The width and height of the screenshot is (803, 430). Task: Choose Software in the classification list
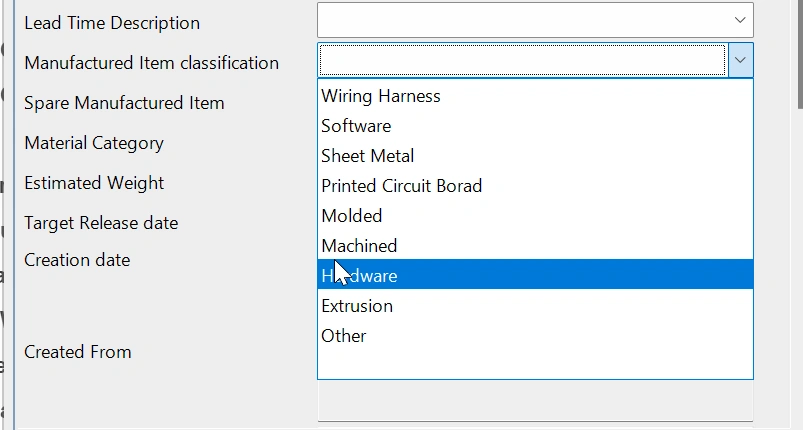coord(356,126)
